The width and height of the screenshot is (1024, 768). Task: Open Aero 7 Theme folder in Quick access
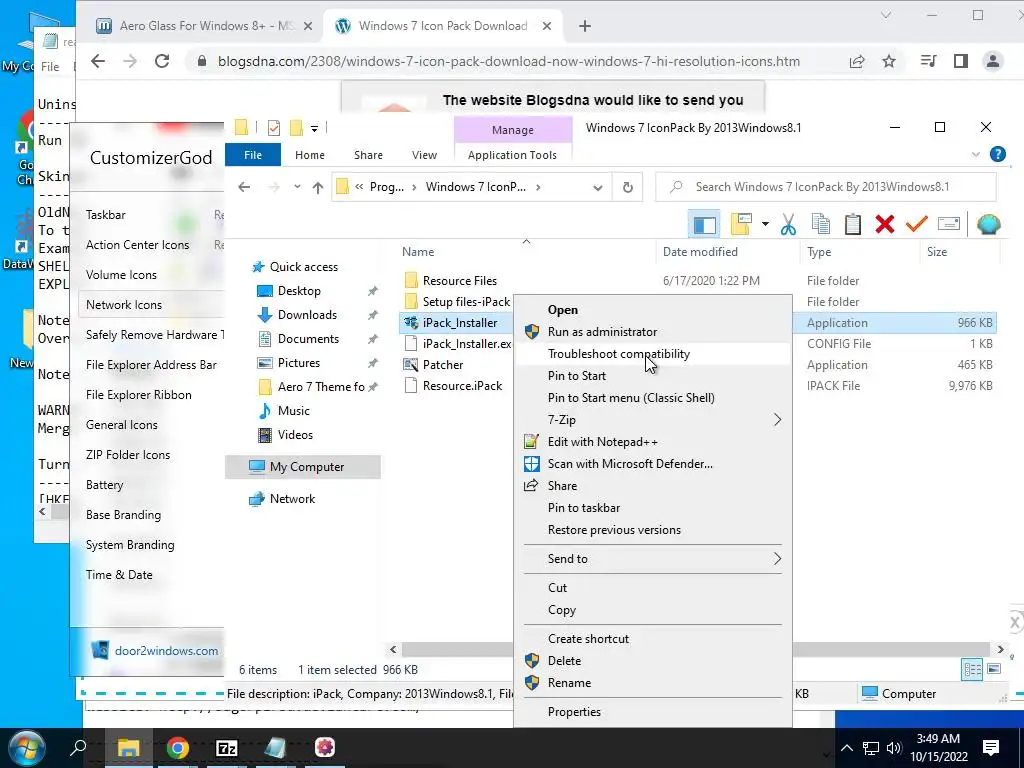click(321, 387)
